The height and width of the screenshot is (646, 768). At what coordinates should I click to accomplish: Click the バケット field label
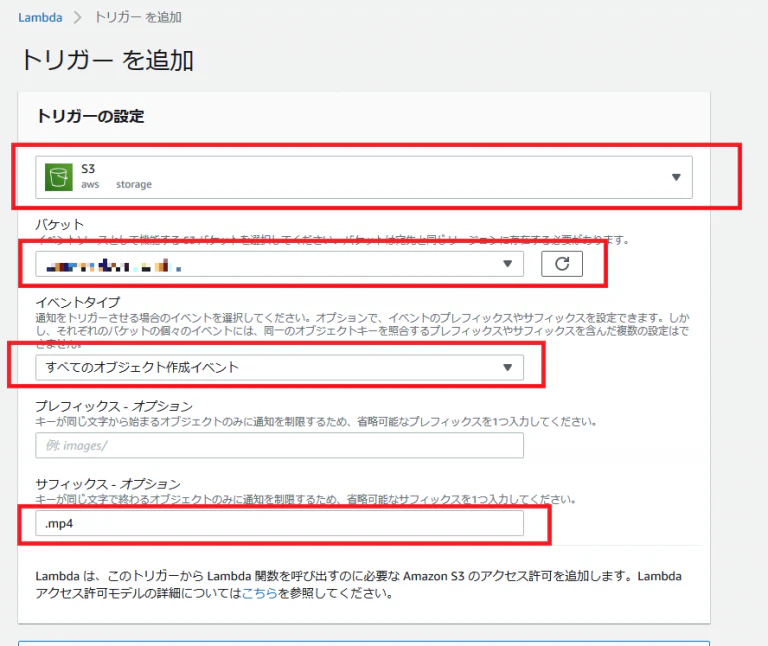pos(60,224)
